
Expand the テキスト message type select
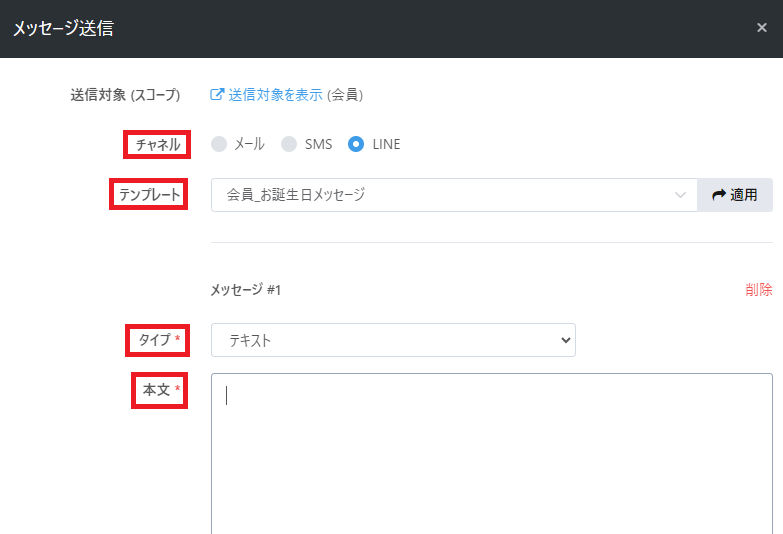[392, 340]
